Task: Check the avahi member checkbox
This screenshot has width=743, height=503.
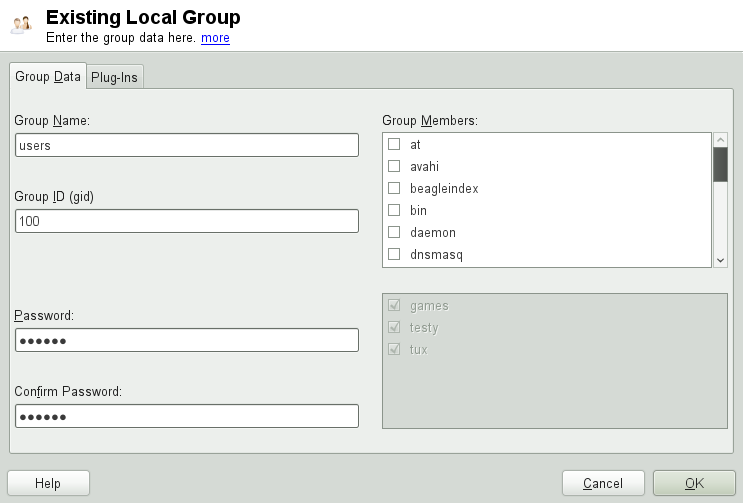Action: 394,166
